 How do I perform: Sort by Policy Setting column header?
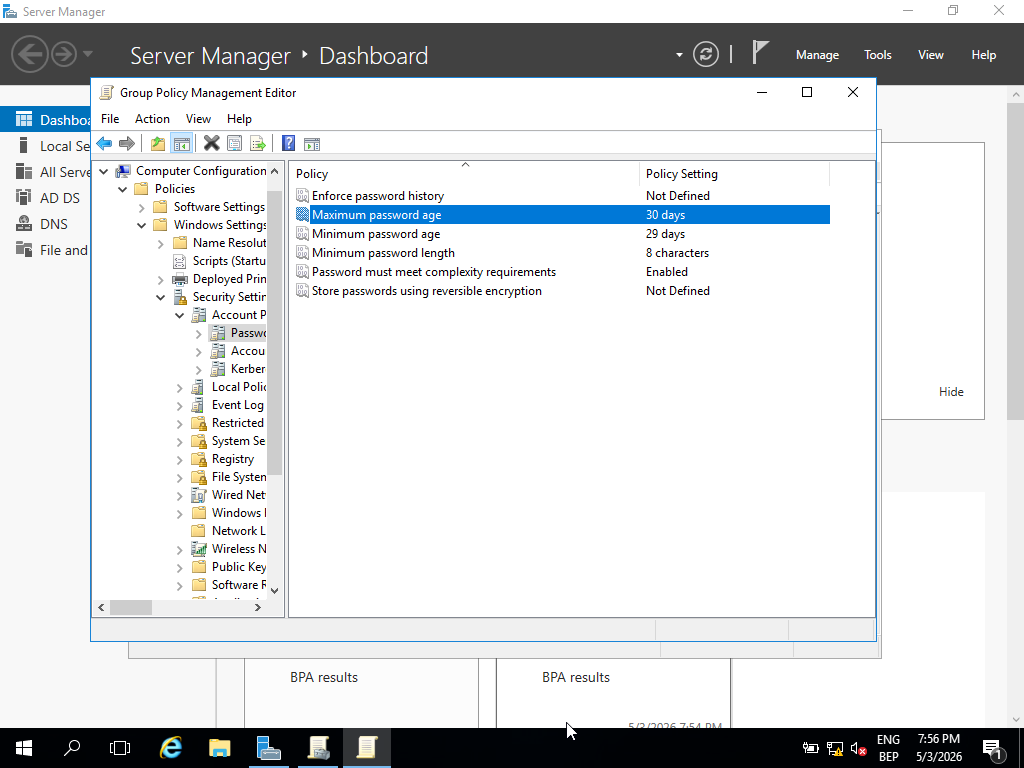[x=734, y=174]
